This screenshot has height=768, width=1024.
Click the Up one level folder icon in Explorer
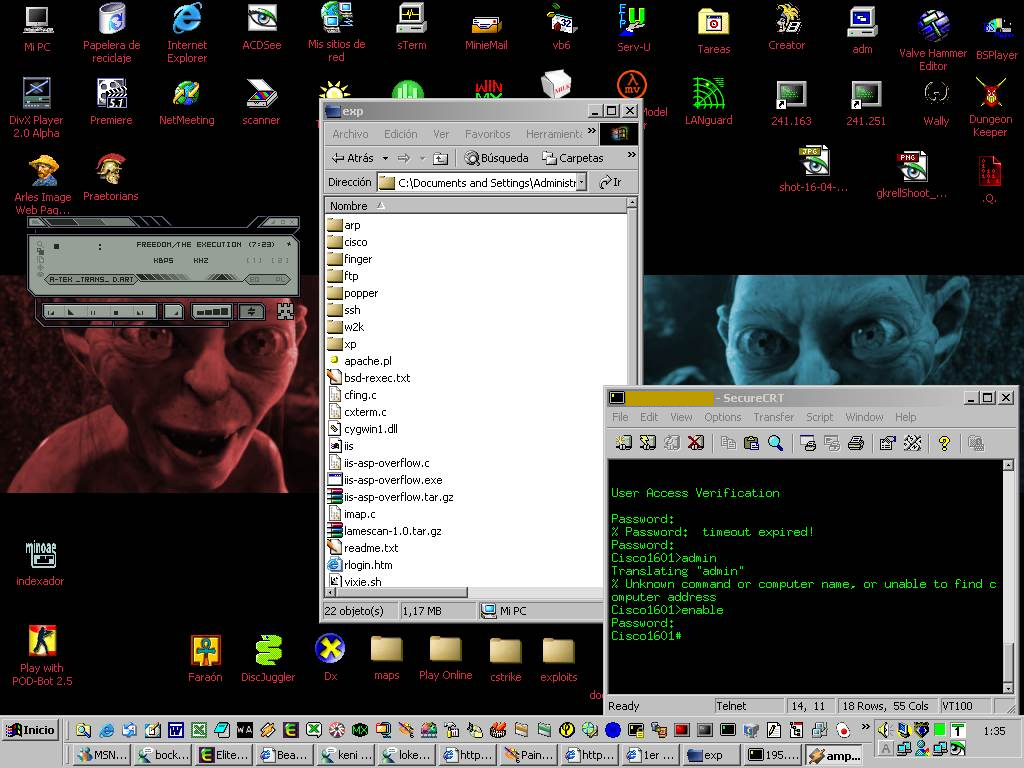(441, 158)
